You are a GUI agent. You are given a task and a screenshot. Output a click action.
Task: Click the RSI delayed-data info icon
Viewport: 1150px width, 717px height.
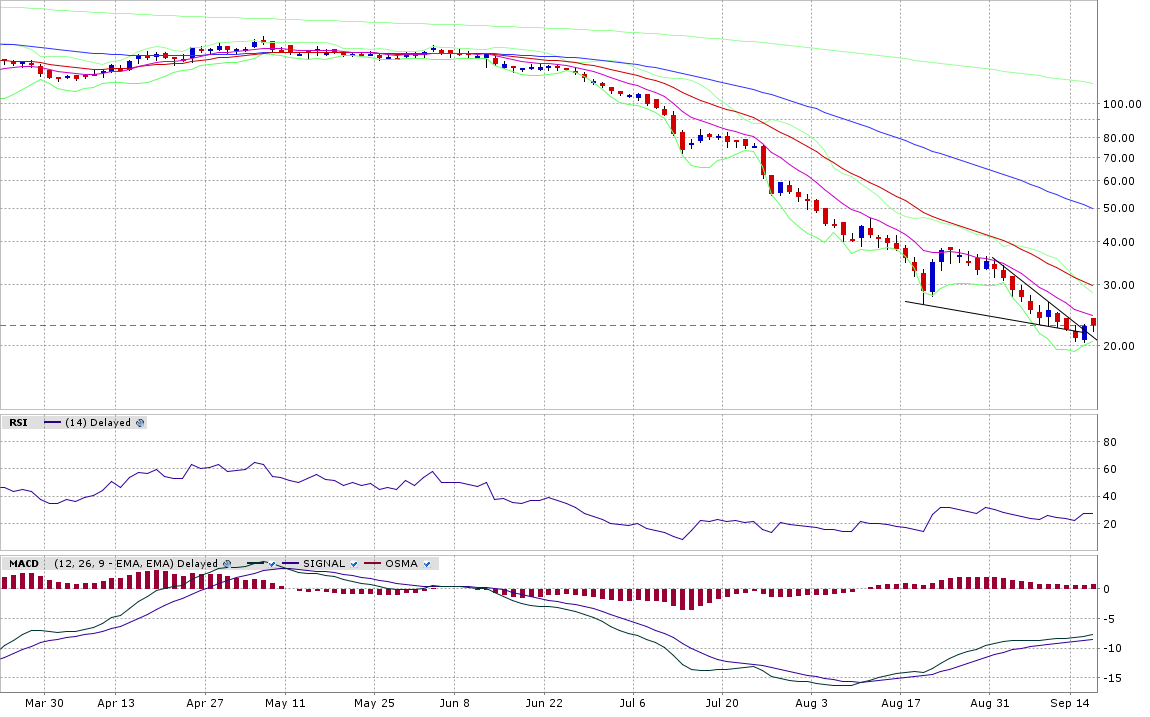(140, 423)
